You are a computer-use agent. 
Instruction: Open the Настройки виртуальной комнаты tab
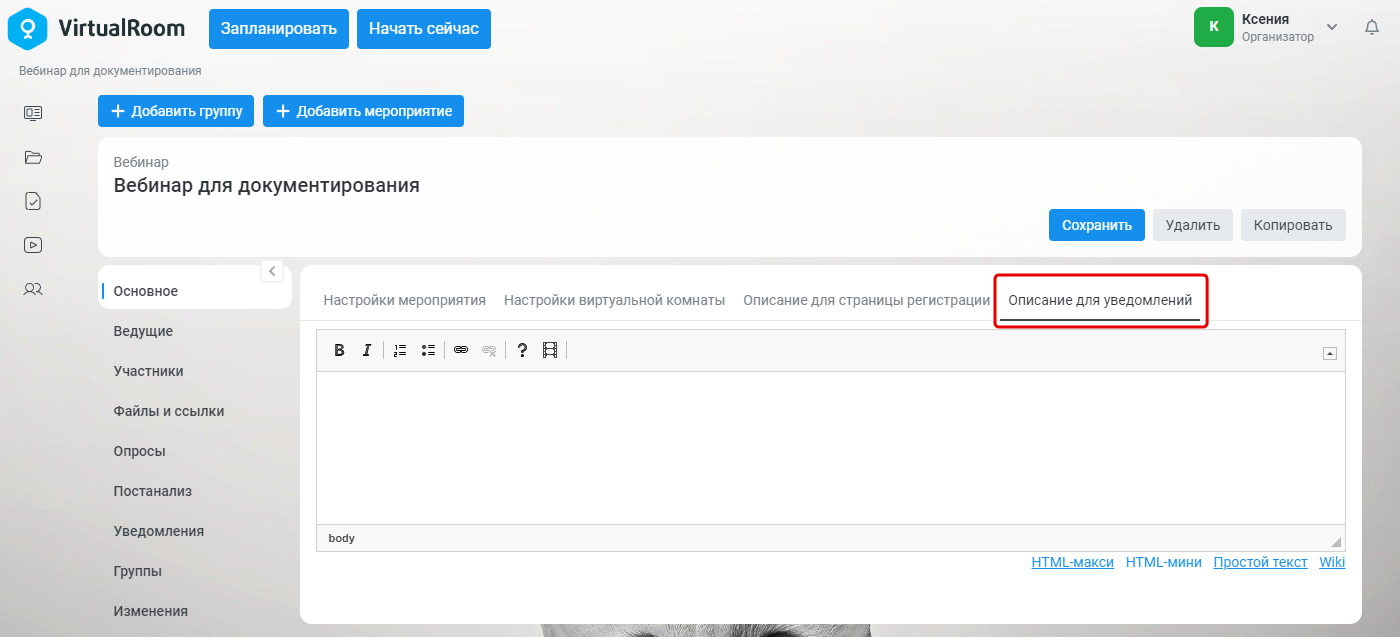point(615,300)
